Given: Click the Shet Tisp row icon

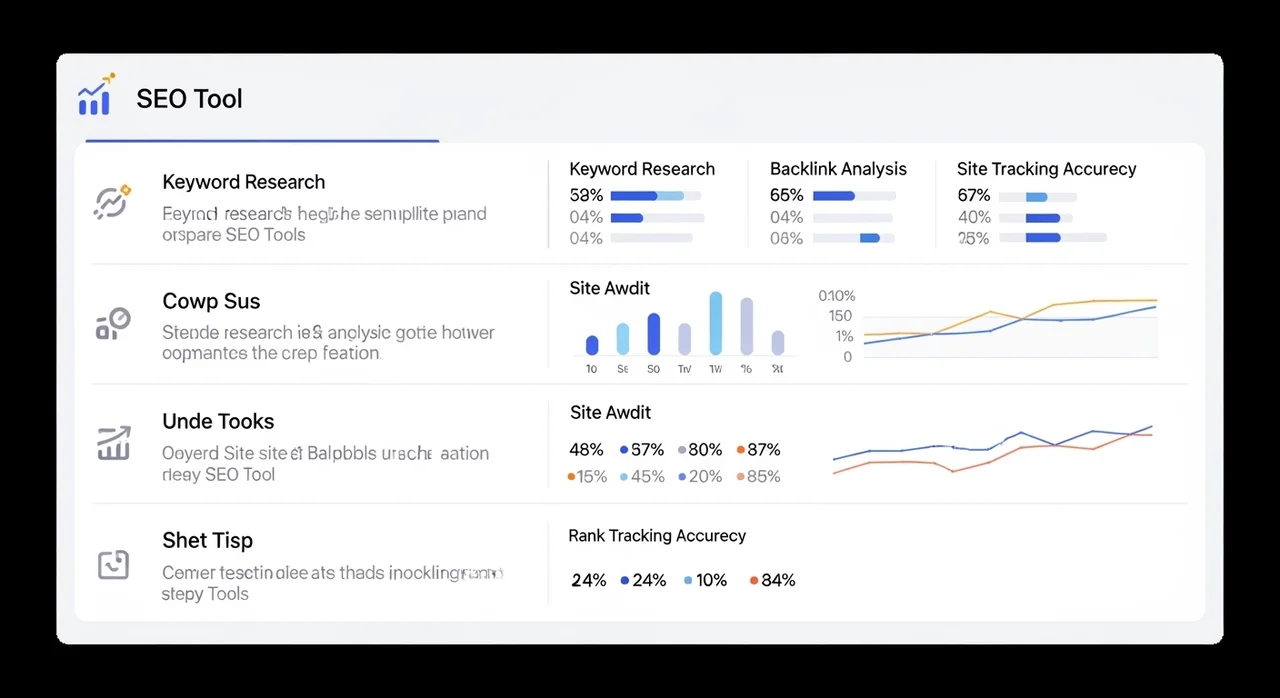Looking at the screenshot, I should (x=113, y=565).
